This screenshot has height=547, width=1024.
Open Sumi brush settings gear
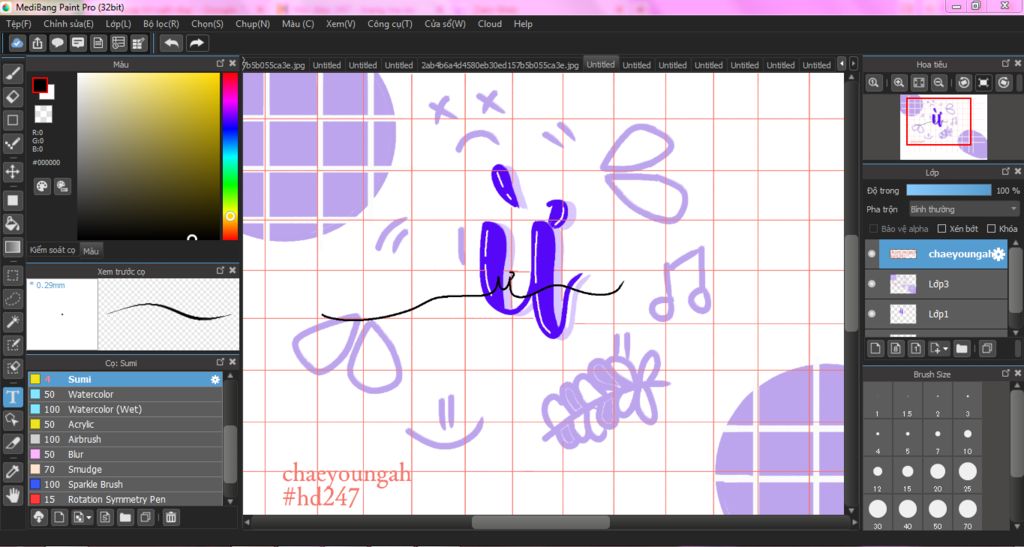click(x=215, y=379)
